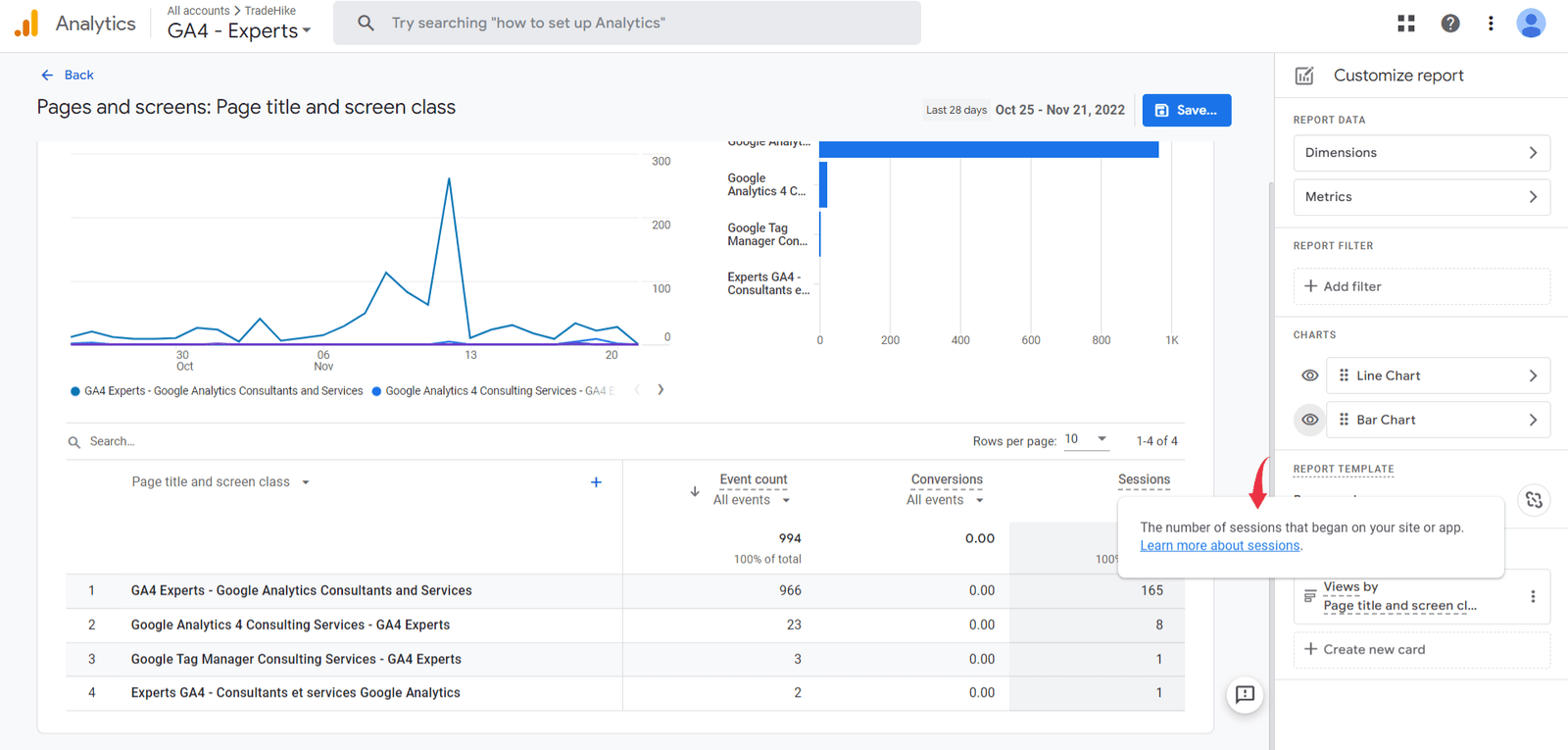
Task: Open the feedback icon at bottom right
Action: click(x=1245, y=695)
